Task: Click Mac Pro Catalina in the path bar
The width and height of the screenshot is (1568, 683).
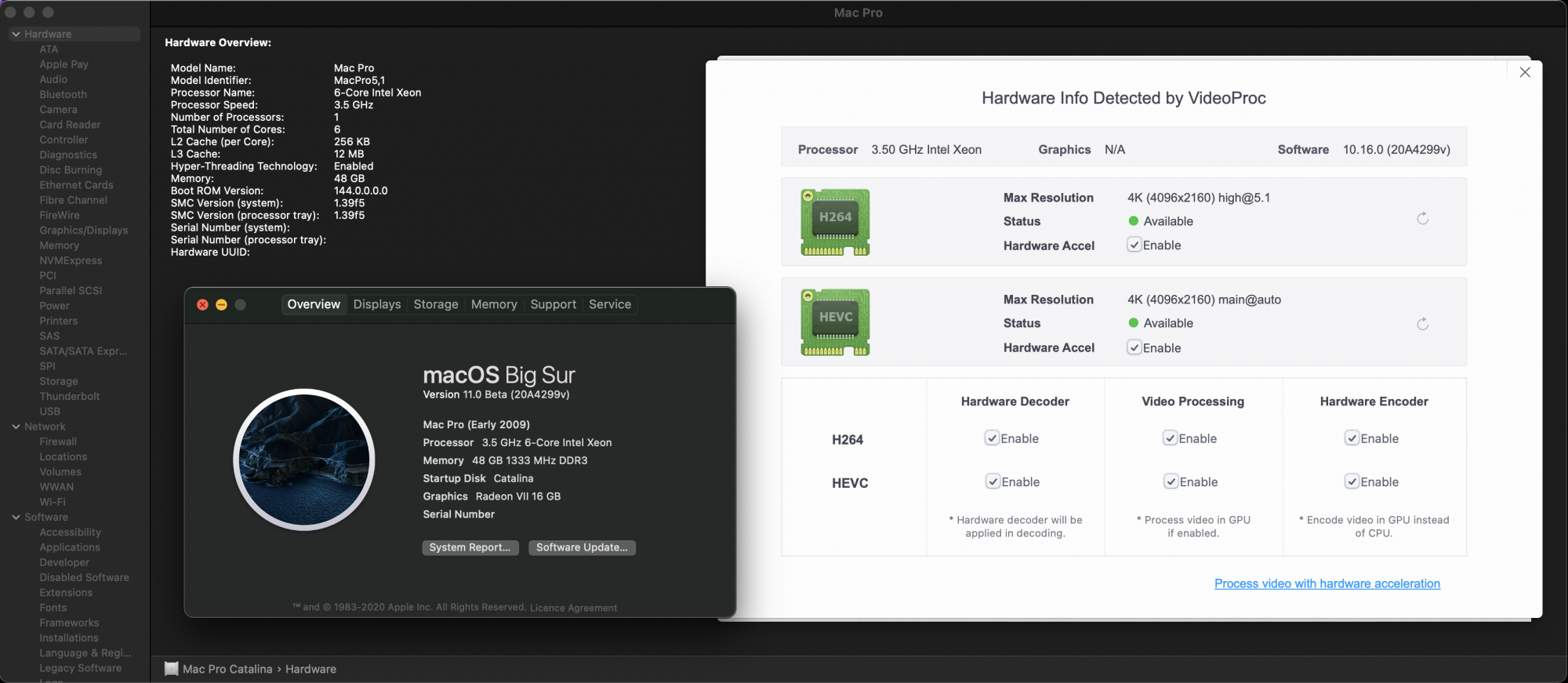Action: point(227,669)
